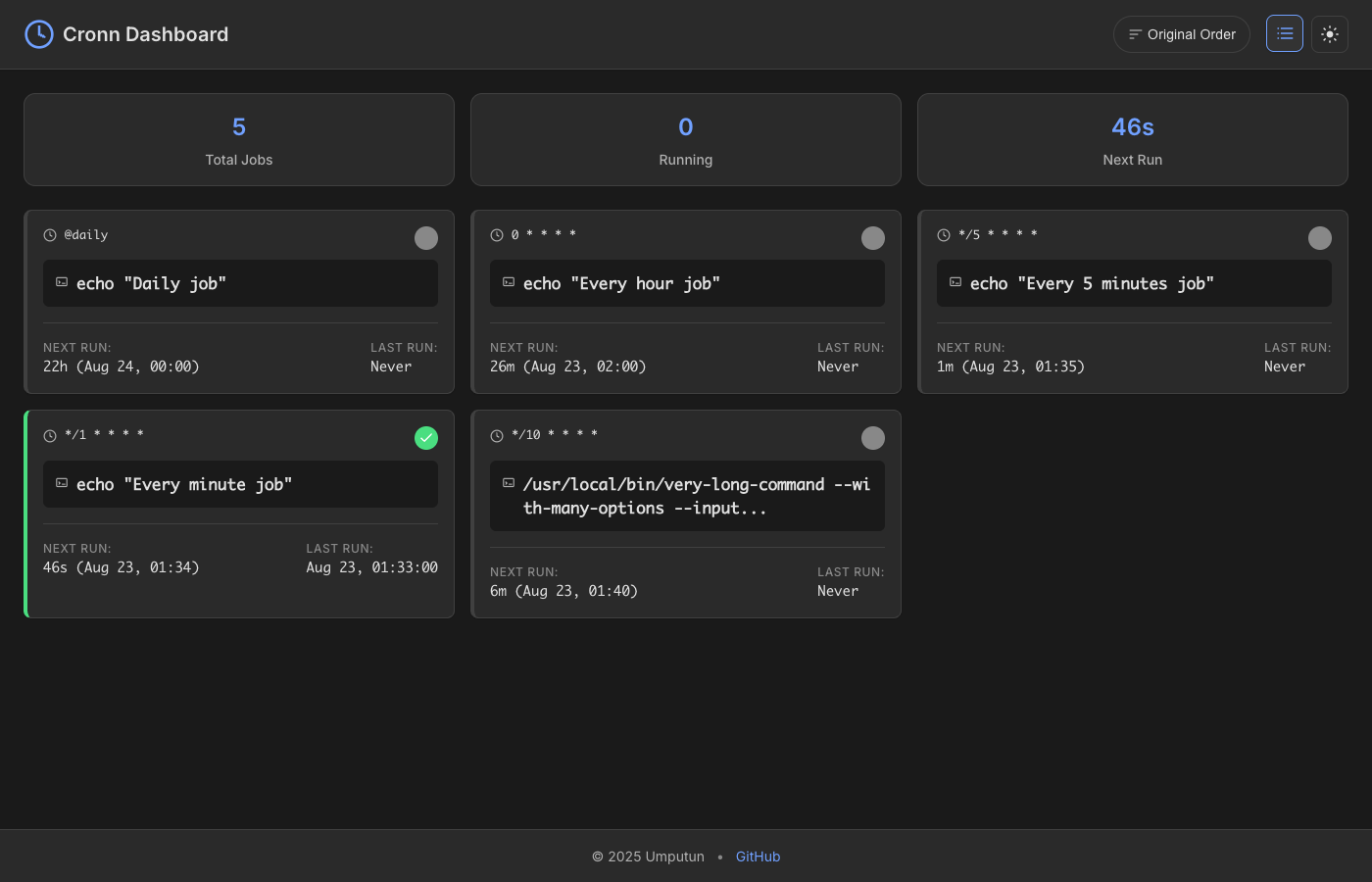Image resolution: width=1372 pixels, height=882 pixels.
Task: Click terminal icon next to echo "Daily job"
Action: pos(62,282)
